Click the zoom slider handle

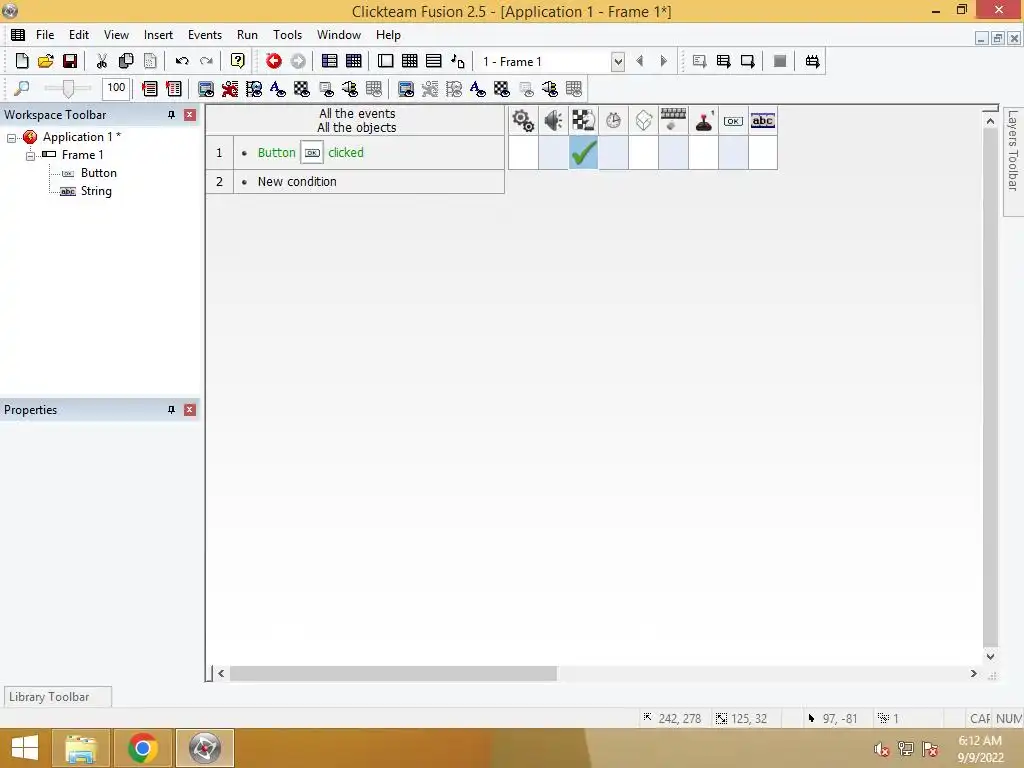pyautogui.click(x=68, y=88)
